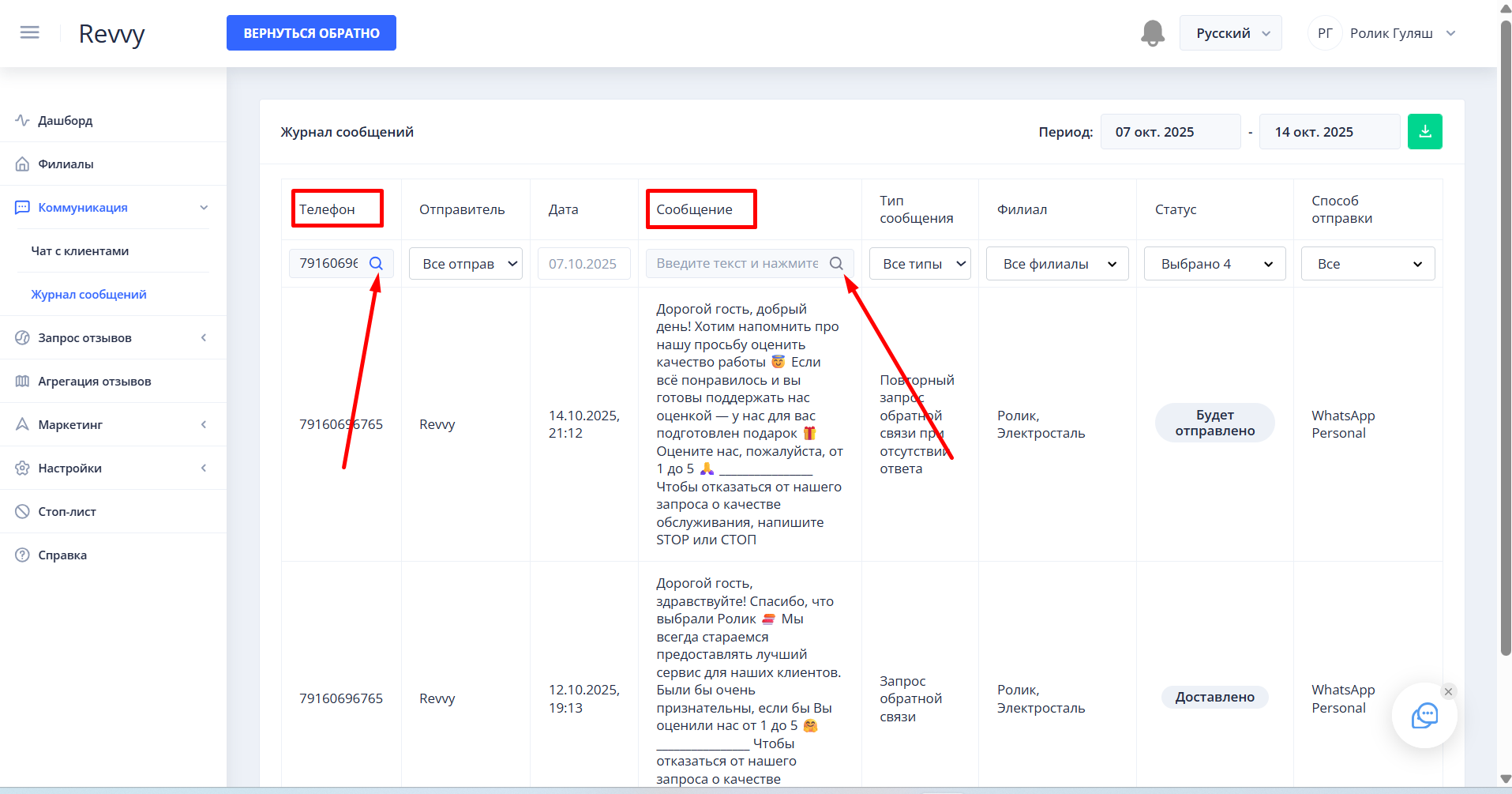1512x794 pixels.
Task: Focus the date filter field 07.10.2025
Action: [583, 264]
